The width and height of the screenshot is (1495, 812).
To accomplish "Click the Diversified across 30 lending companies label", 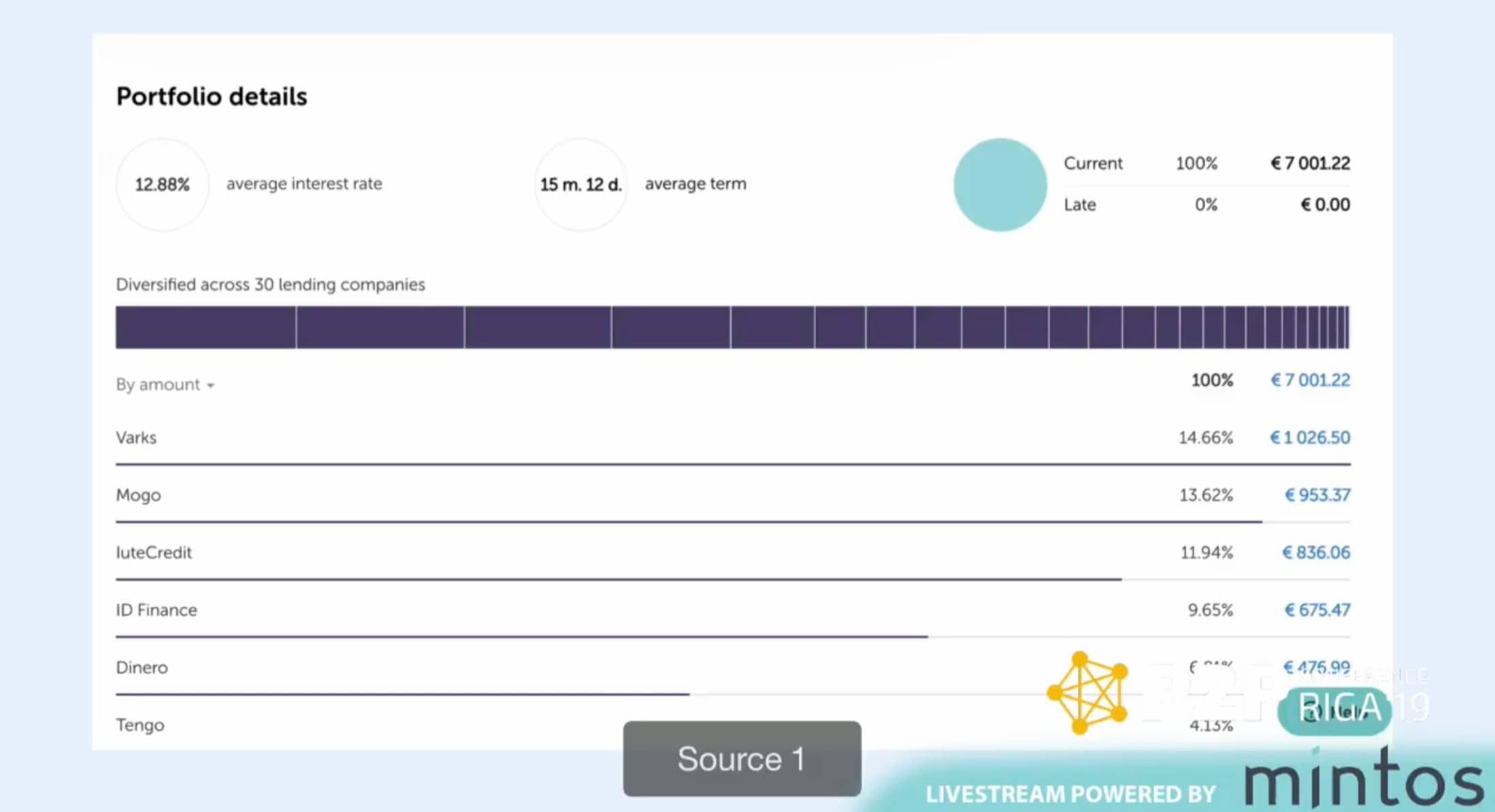I will (270, 284).
